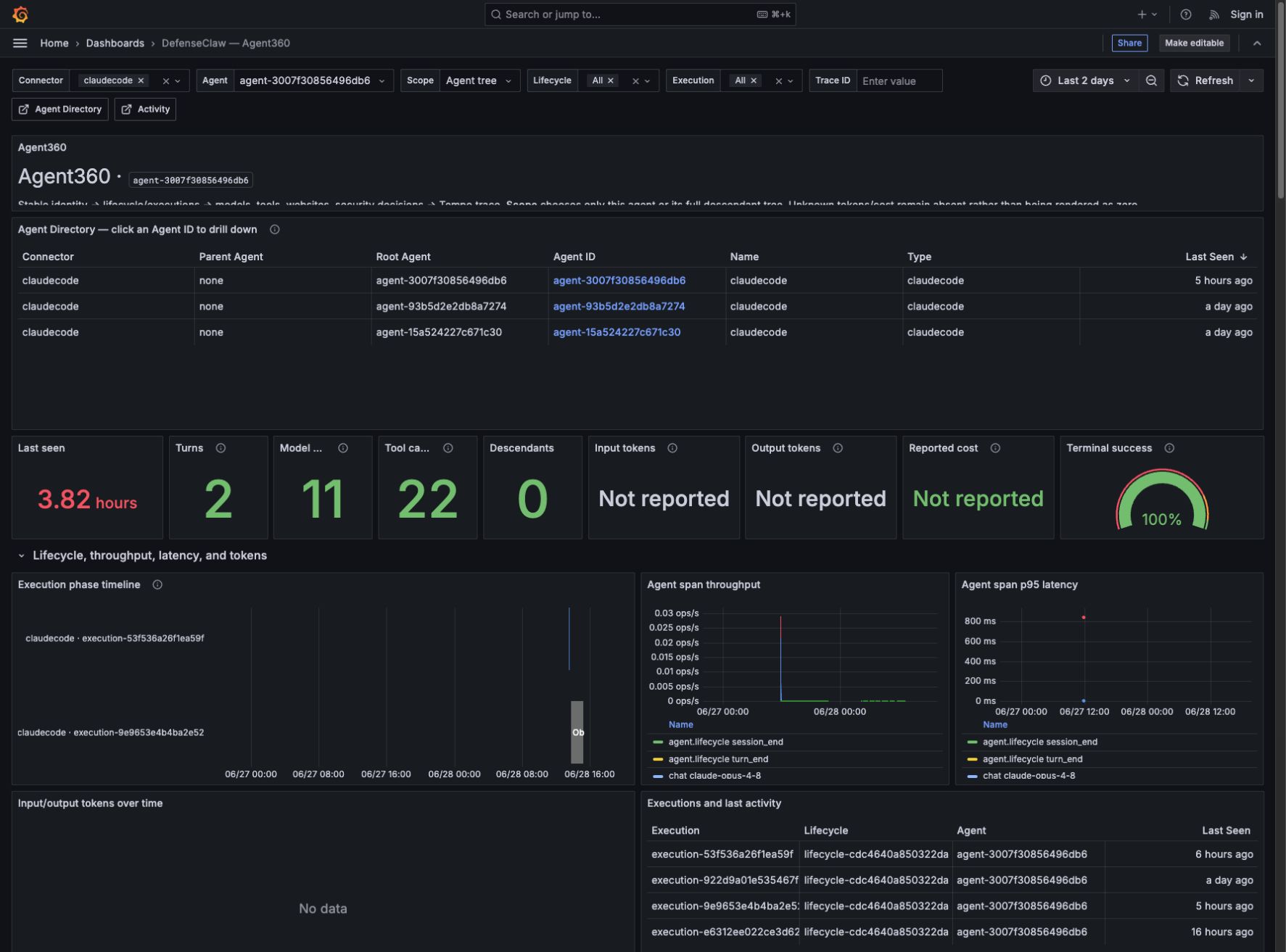Click the page vertical scrollbar

[x=1281, y=102]
